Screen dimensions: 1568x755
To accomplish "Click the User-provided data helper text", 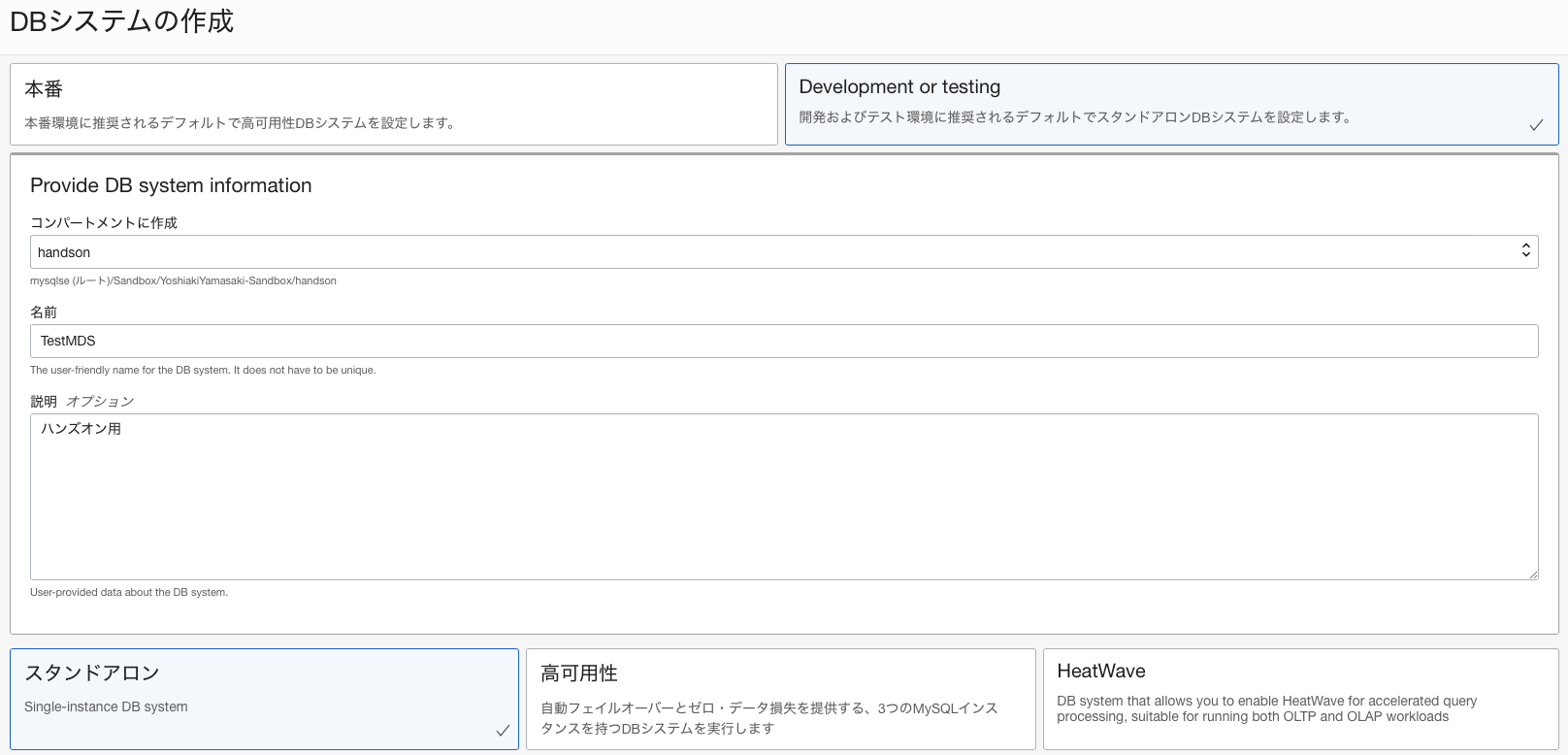I will (129, 593).
